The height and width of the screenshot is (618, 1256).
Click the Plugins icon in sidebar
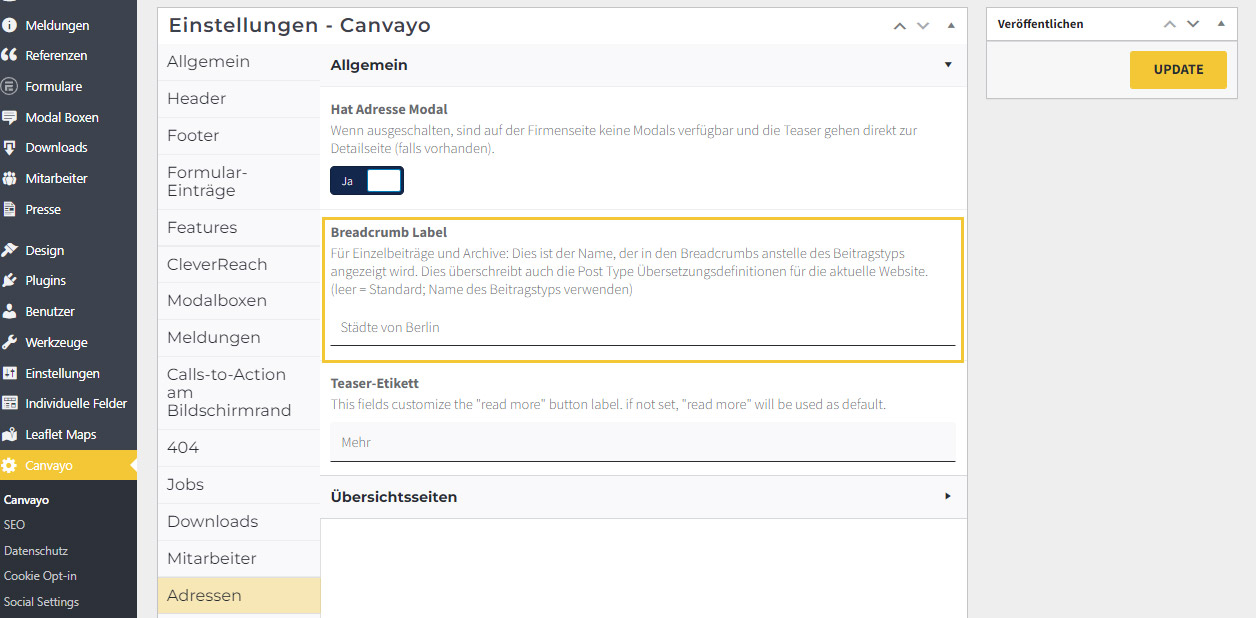(10, 281)
